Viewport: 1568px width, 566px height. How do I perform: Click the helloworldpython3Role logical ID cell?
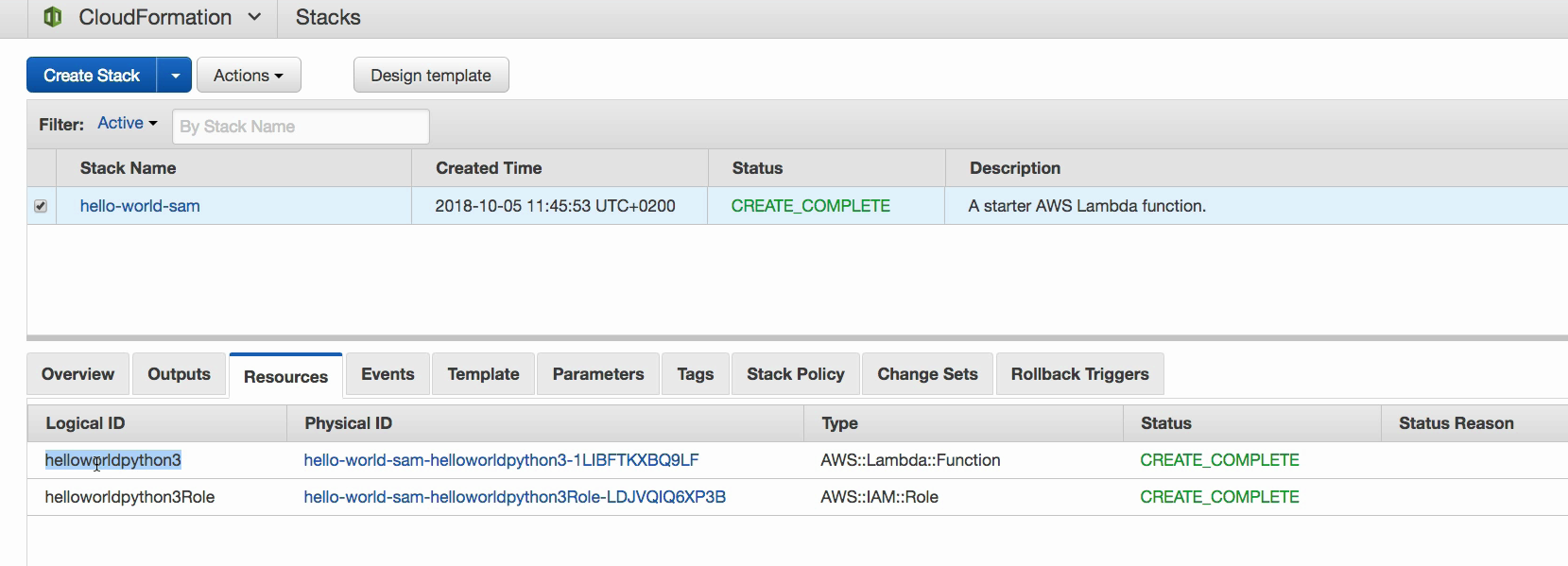pyautogui.click(x=129, y=497)
